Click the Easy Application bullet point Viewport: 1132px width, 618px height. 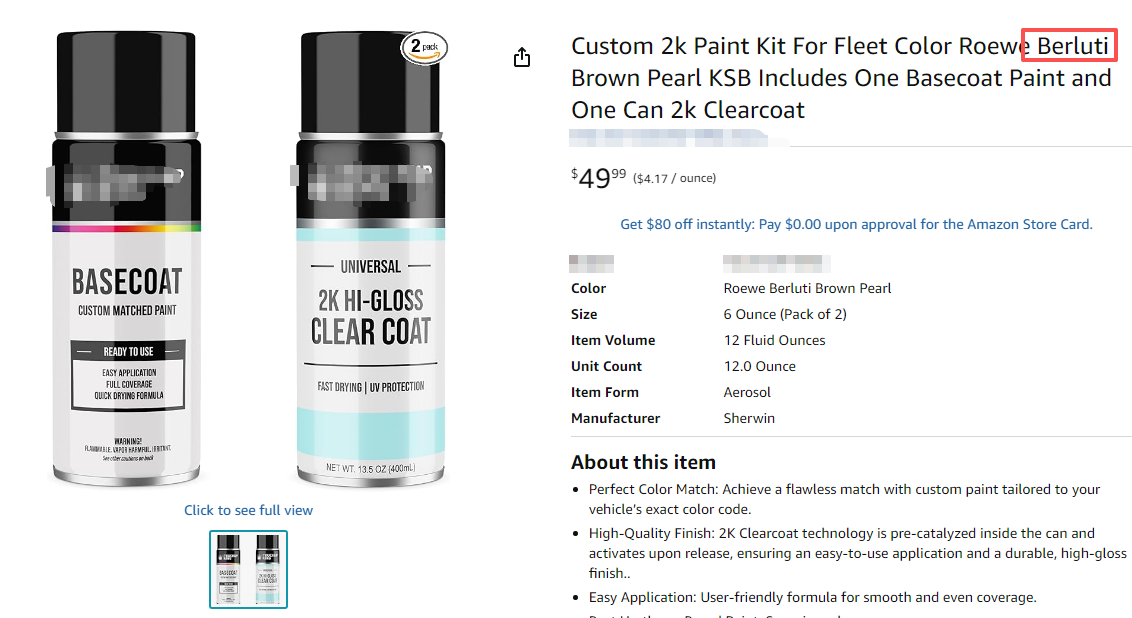[x=811, y=597]
